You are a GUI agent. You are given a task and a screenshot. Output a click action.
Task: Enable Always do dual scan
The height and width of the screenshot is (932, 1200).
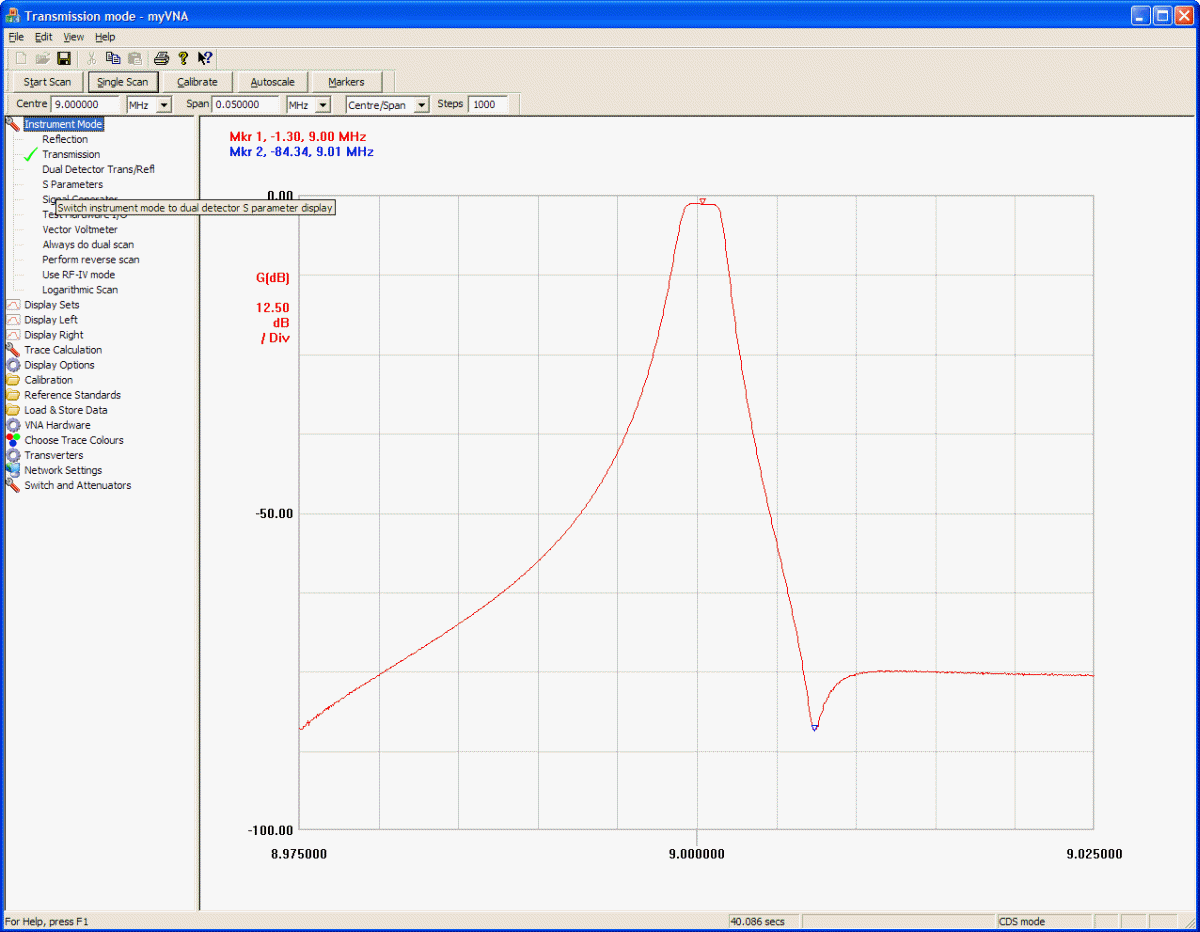88,244
